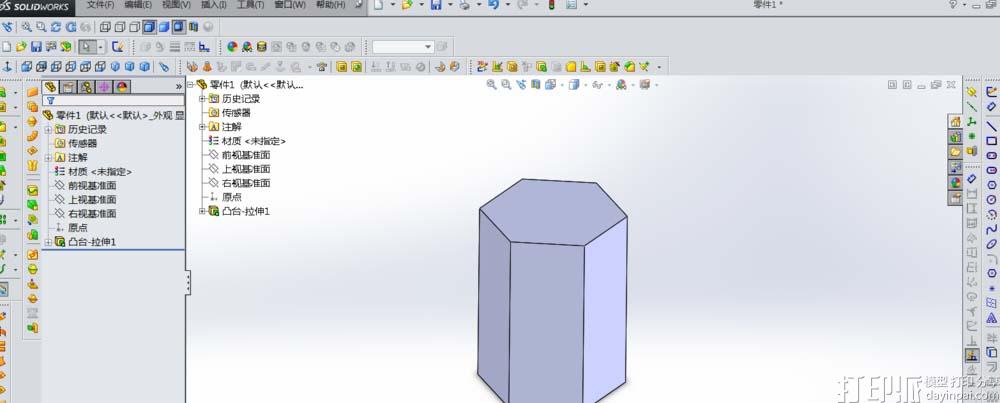
Task: Open the 窗口(W) menu
Action: click(290, 4)
